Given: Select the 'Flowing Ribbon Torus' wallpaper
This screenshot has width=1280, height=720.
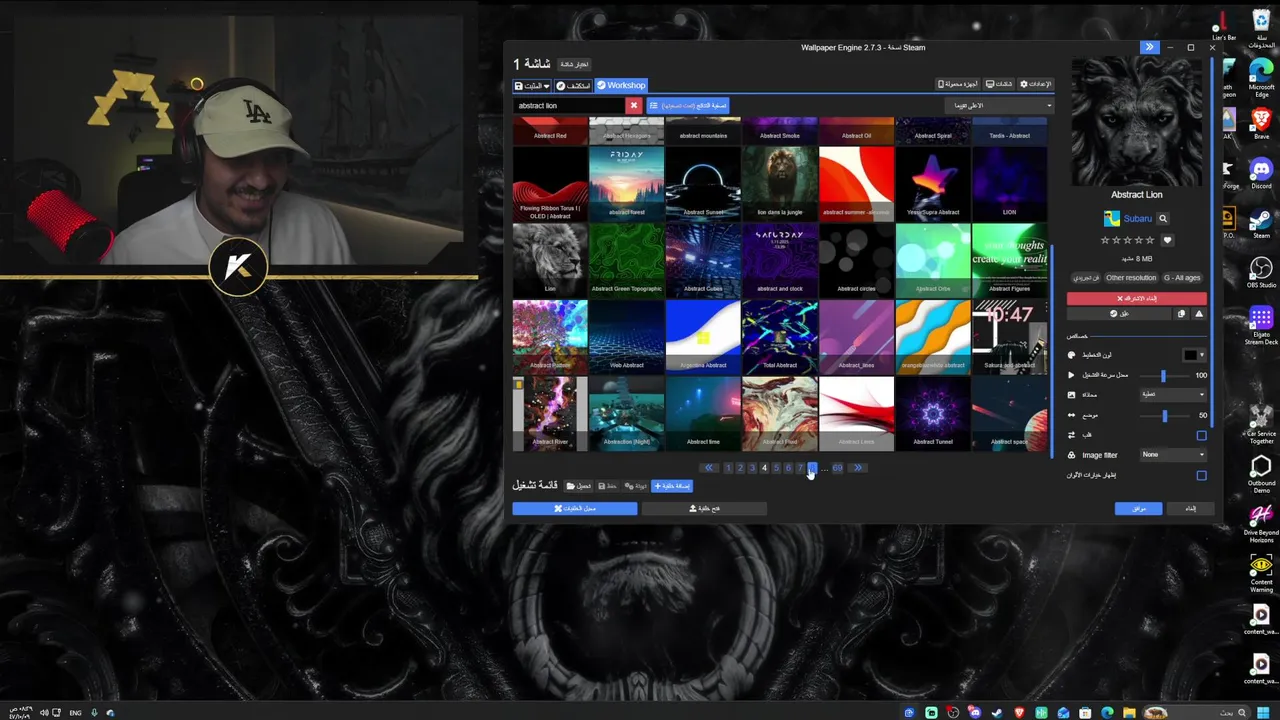Looking at the screenshot, I should [x=550, y=183].
